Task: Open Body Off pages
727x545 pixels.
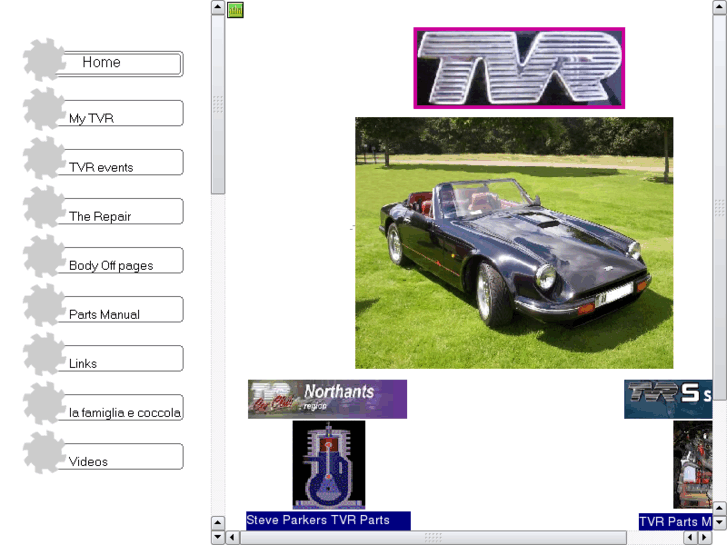Action: [x=122, y=260]
